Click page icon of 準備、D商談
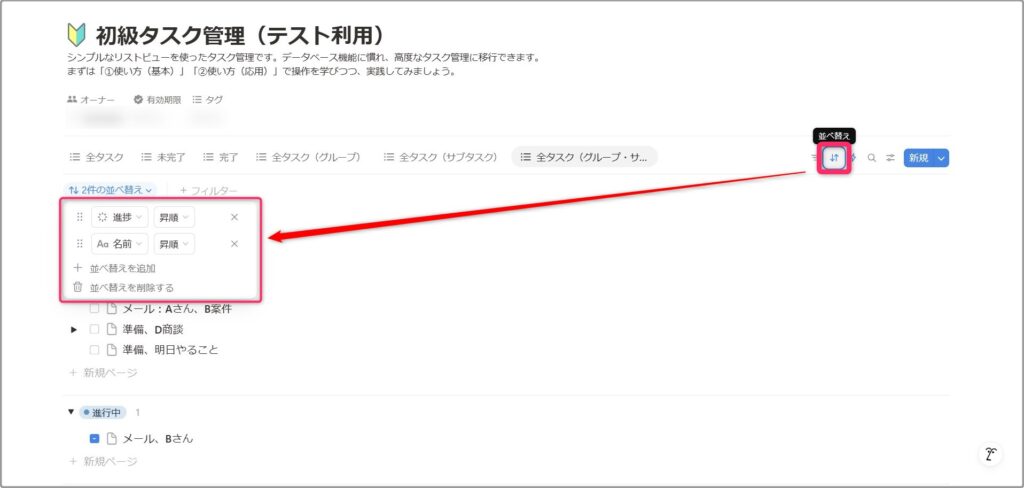1024x488 pixels. [x=112, y=329]
